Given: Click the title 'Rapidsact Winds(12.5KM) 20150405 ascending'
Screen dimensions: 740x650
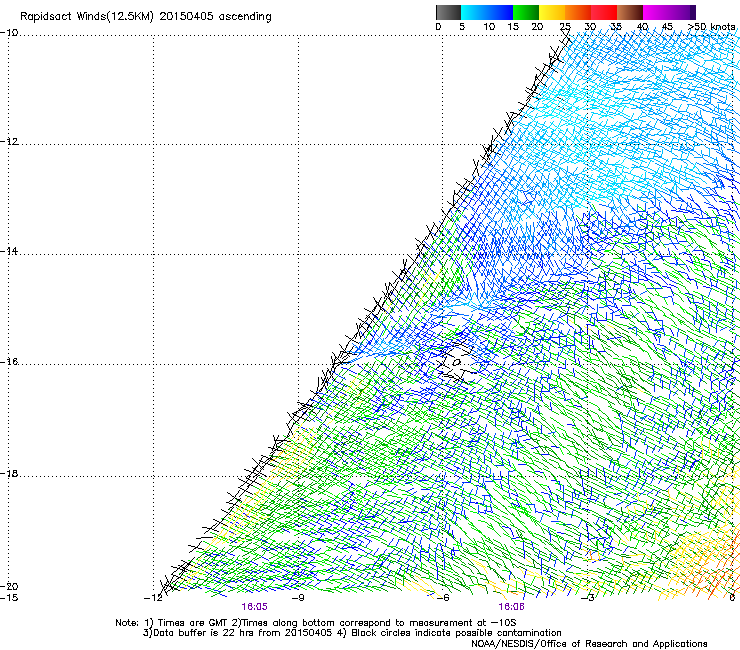Looking at the screenshot, I should pos(146,17).
